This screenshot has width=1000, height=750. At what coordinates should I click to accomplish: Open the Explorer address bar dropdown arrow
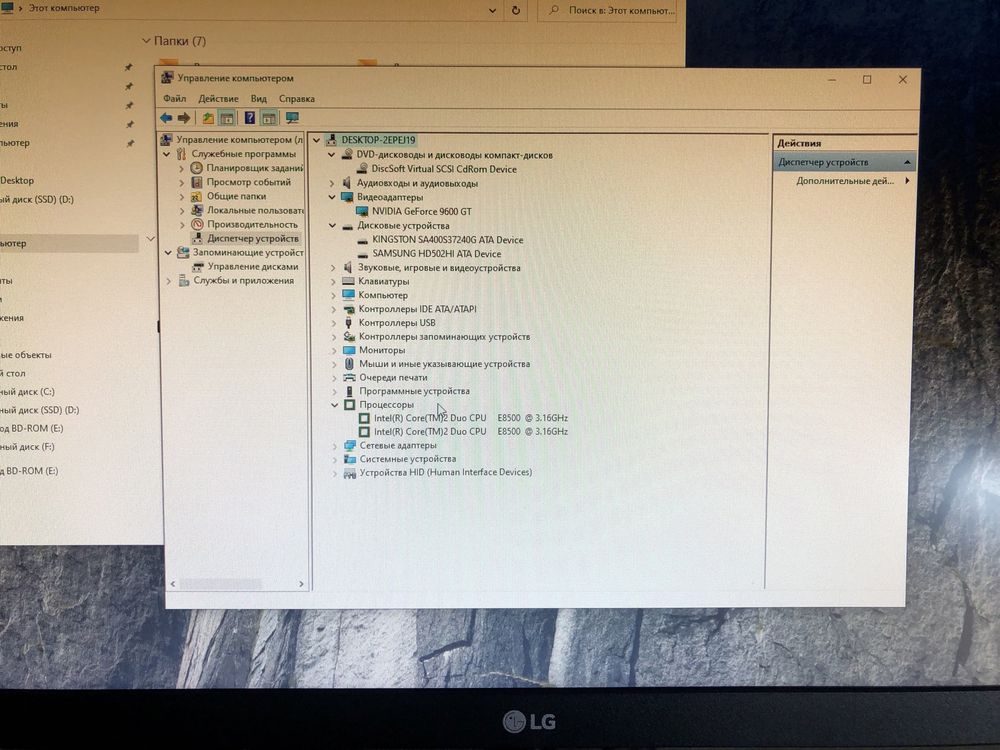(492, 10)
